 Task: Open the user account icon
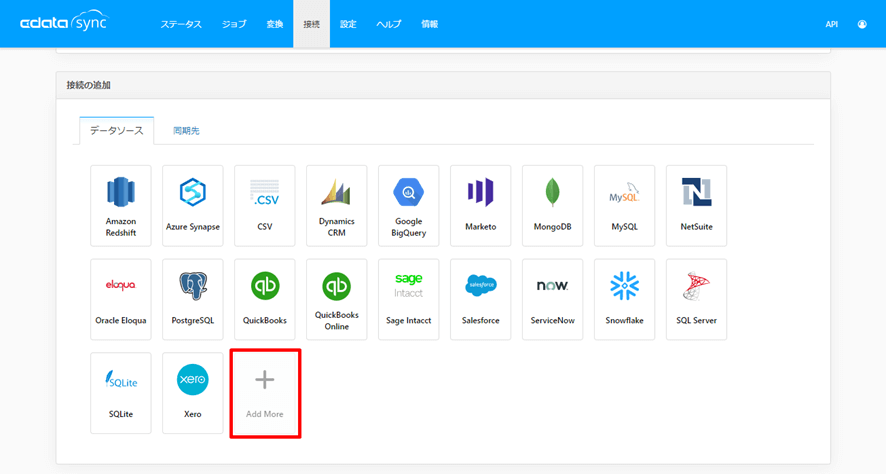(862, 24)
